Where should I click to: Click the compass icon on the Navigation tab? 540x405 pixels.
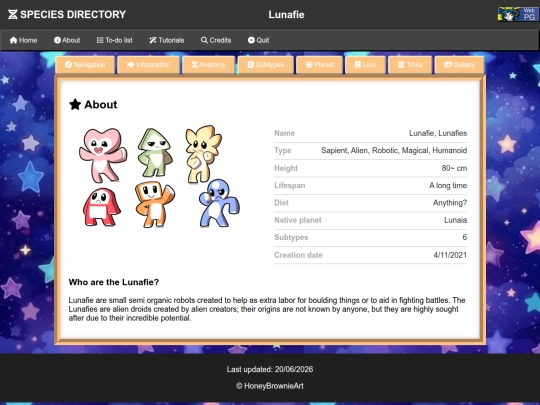pyautogui.click(x=68, y=64)
